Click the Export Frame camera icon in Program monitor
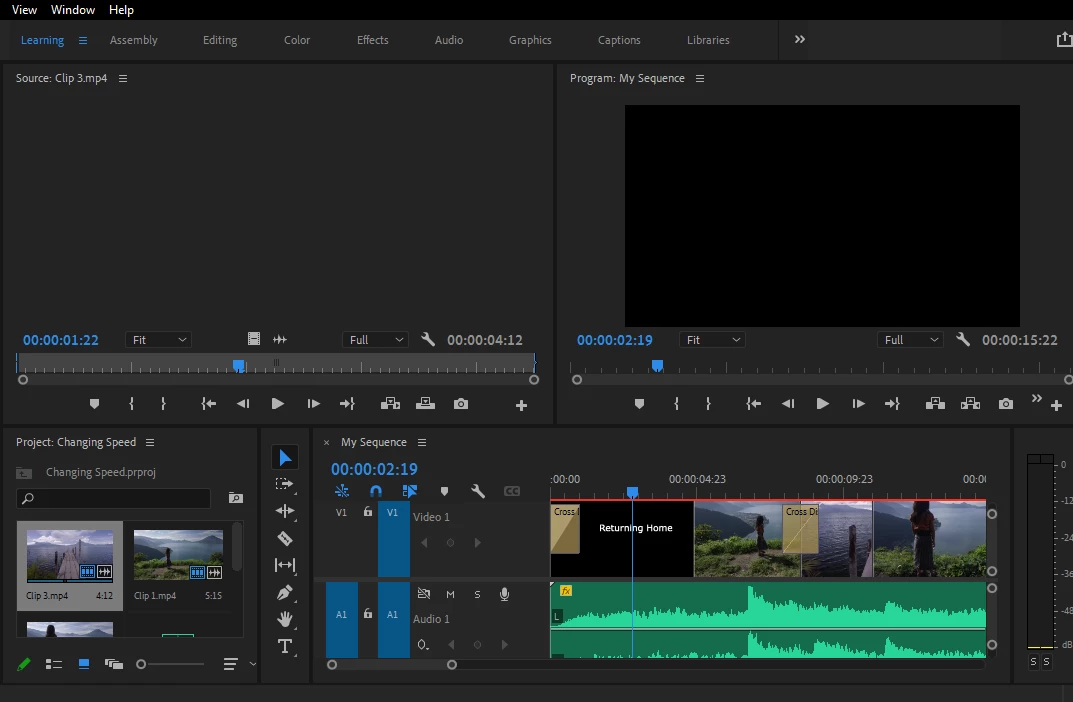 (x=1005, y=404)
